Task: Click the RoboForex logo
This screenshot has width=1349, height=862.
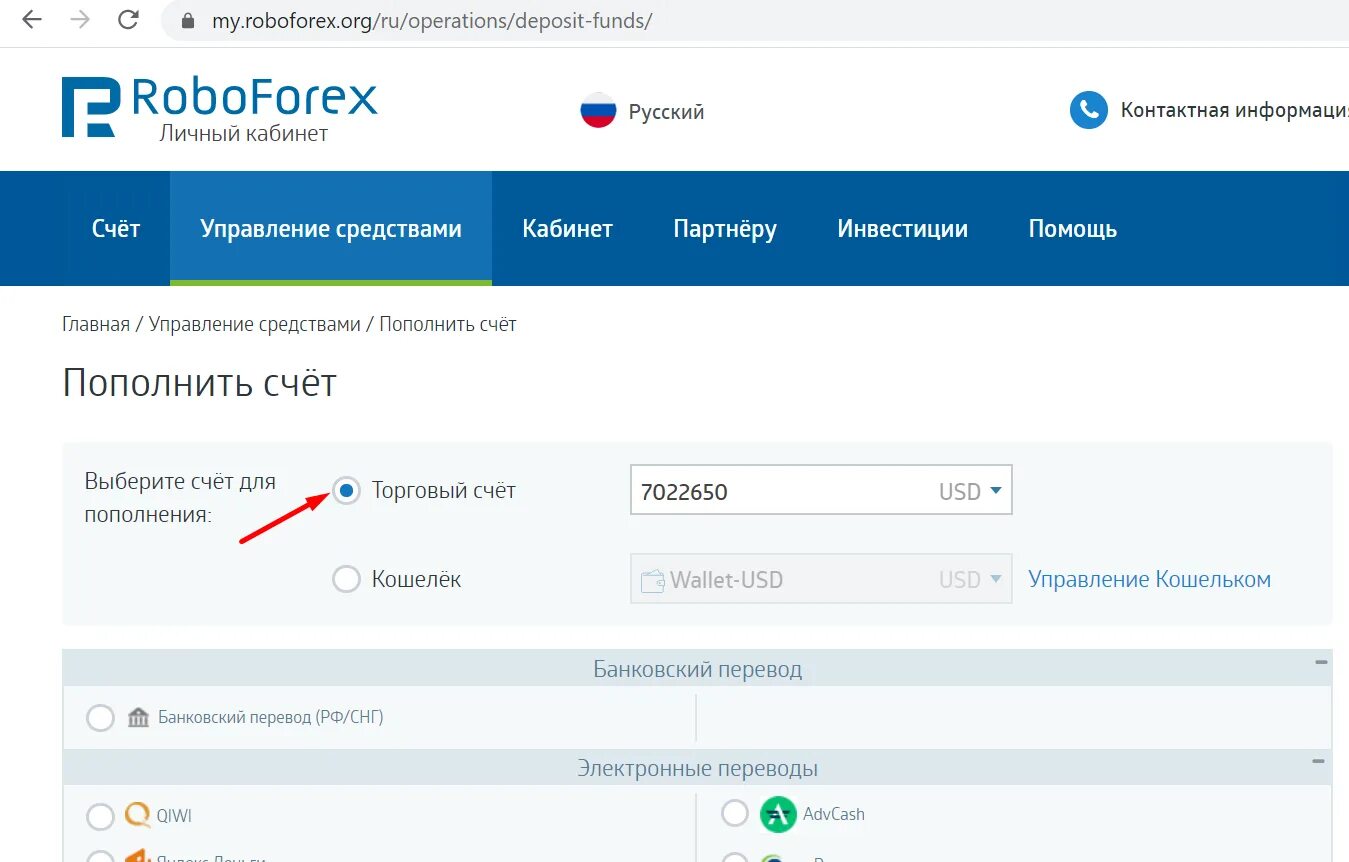Action: click(x=220, y=108)
